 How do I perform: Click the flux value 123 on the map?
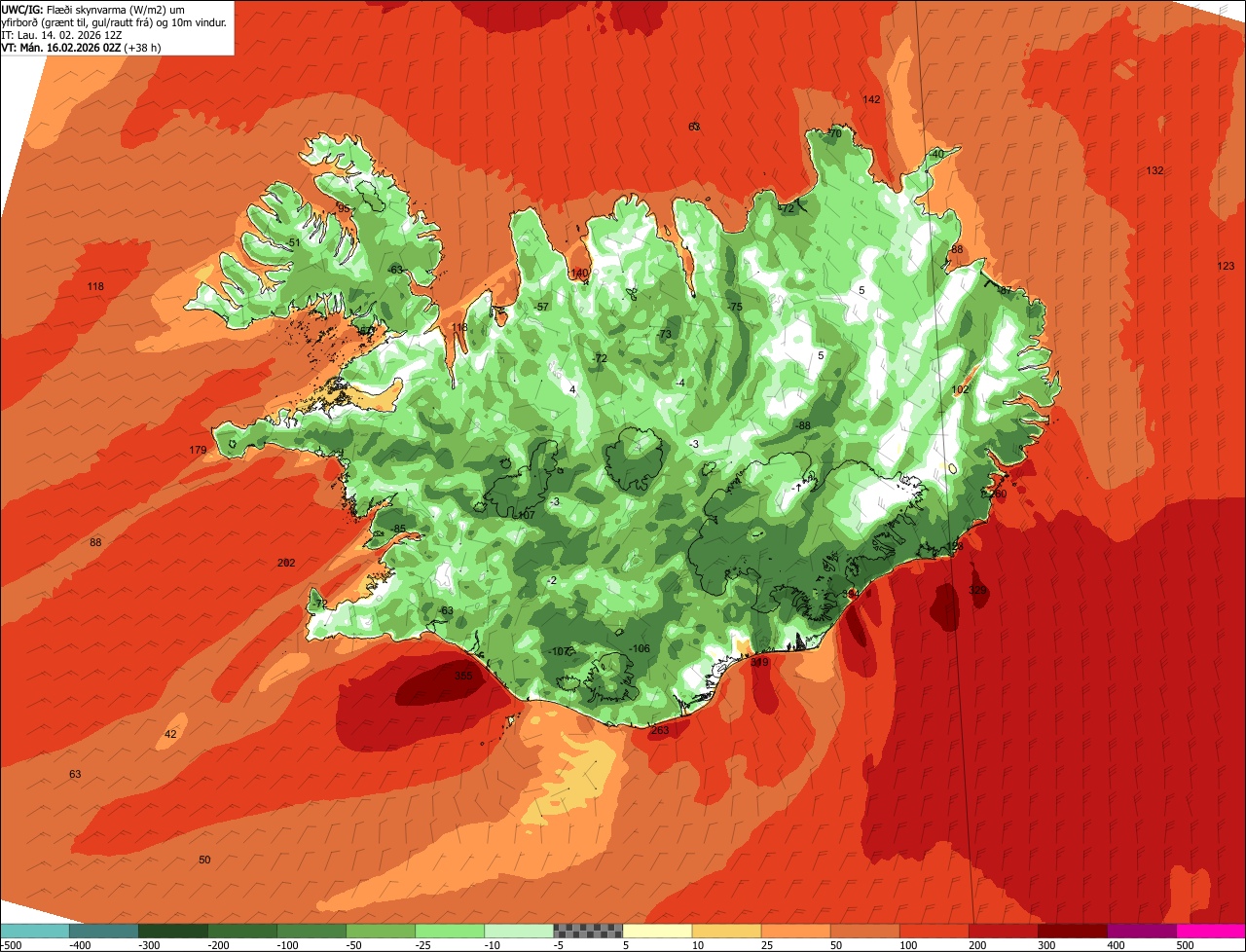click(1226, 266)
